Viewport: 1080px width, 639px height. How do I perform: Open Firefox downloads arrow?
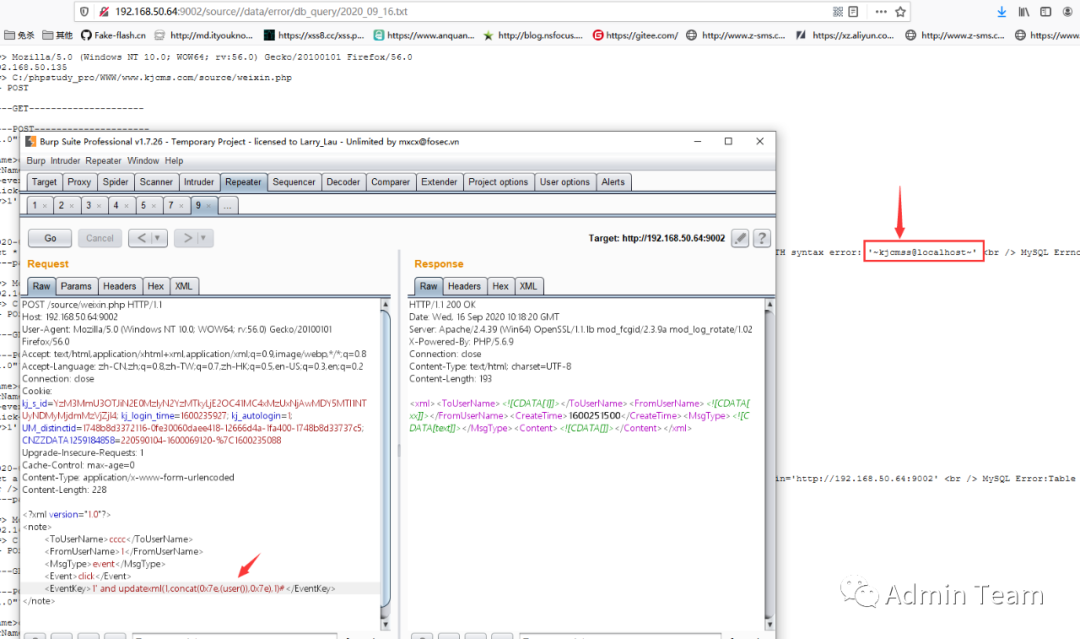[x=1001, y=12]
